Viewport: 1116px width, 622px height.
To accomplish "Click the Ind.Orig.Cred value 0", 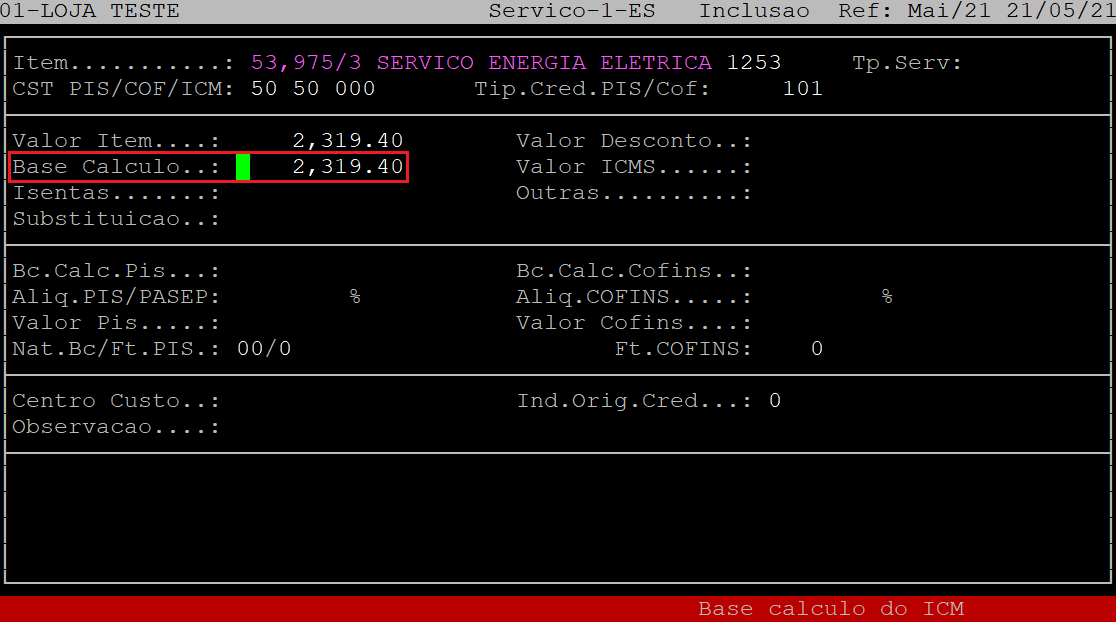I will coord(774,401).
